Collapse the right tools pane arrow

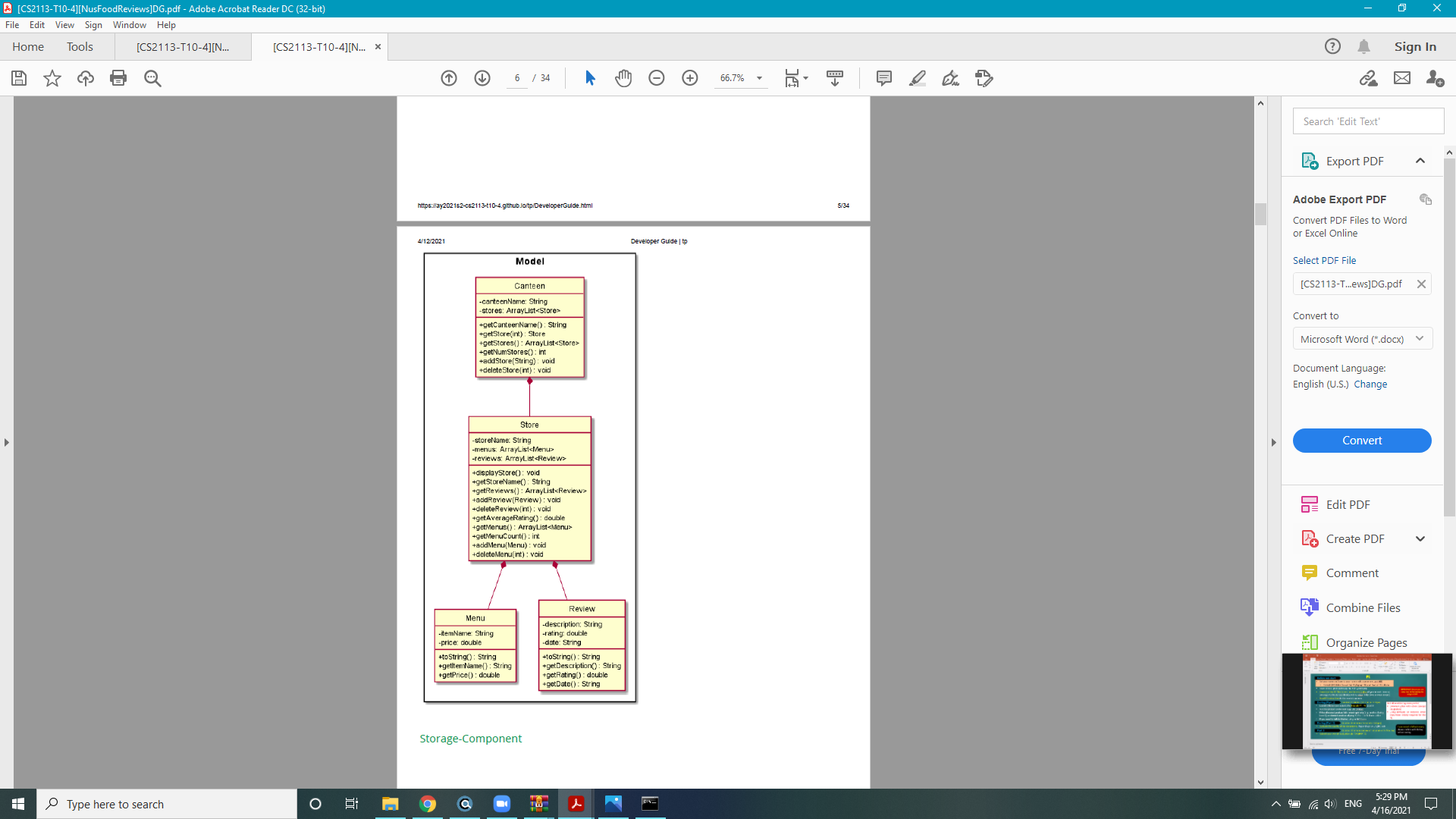point(1274,442)
